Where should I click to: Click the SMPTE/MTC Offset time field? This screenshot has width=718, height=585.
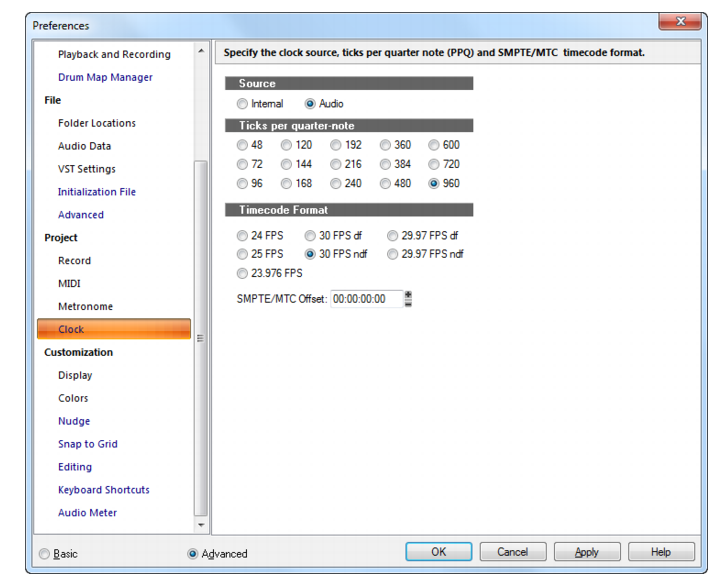(366, 299)
